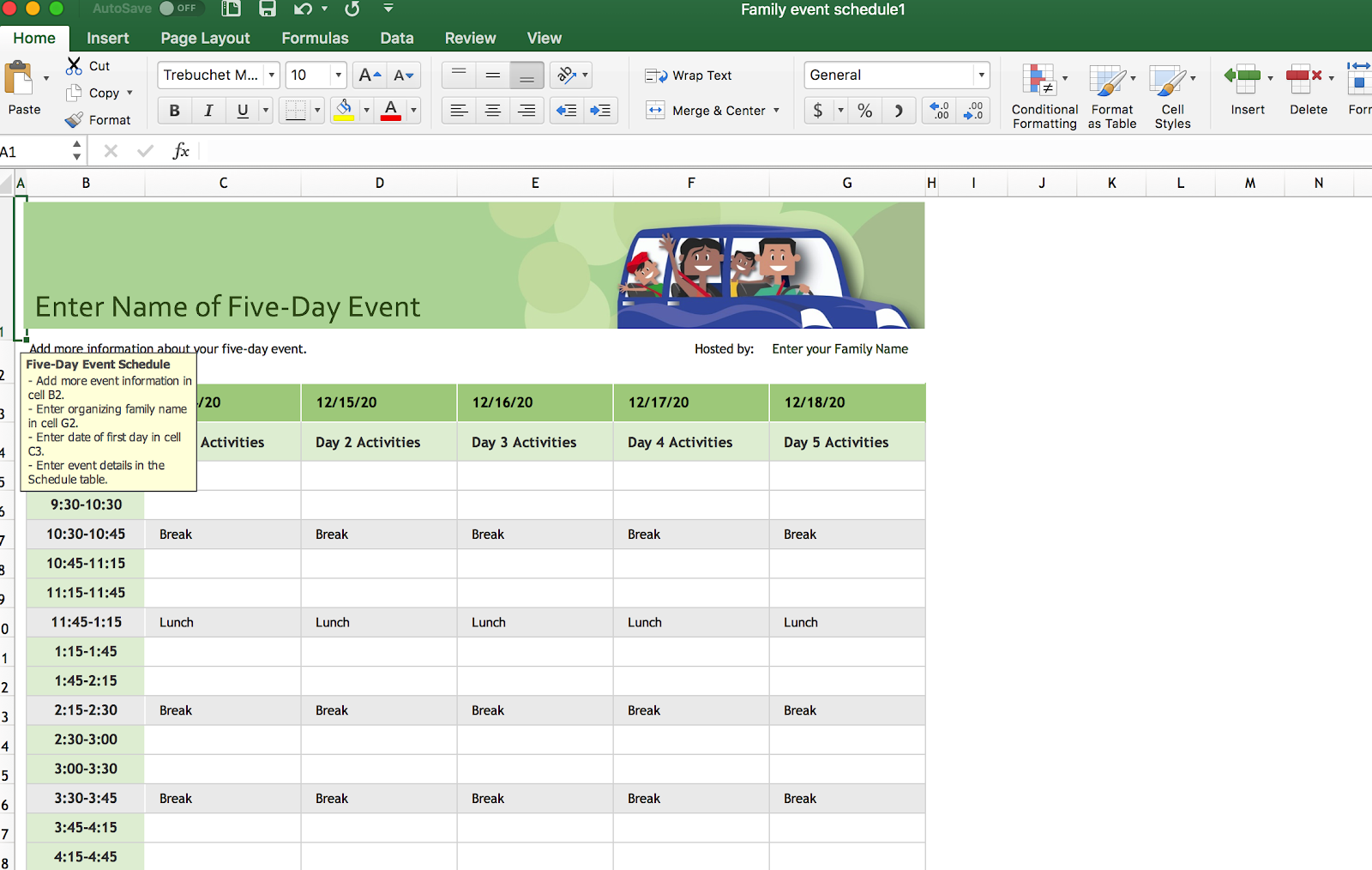This screenshot has width=1372, height=870.
Task: Open the Review tab
Action: coord(471,38)
